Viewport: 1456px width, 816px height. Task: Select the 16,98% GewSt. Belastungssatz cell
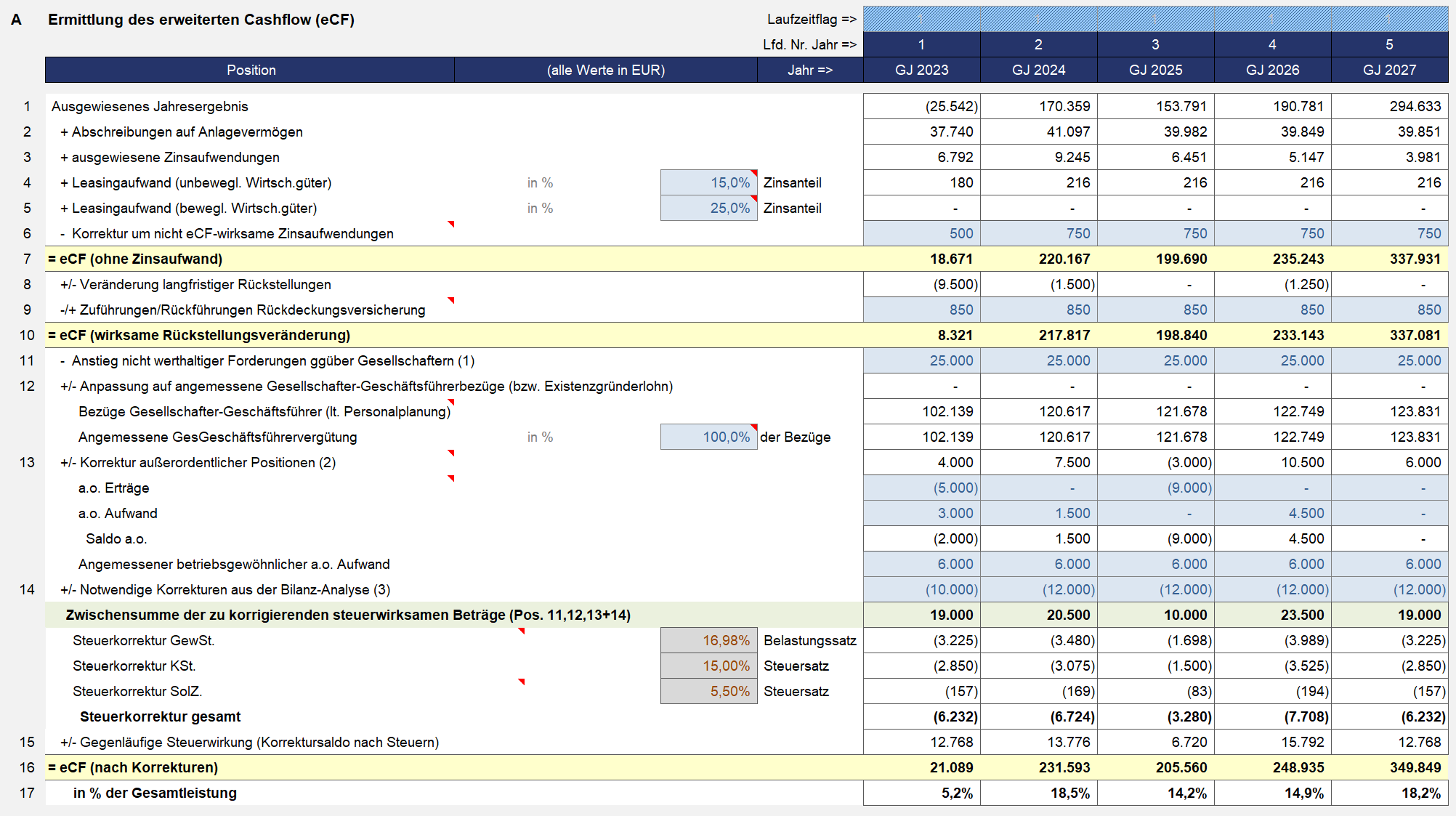click(708, 640)
